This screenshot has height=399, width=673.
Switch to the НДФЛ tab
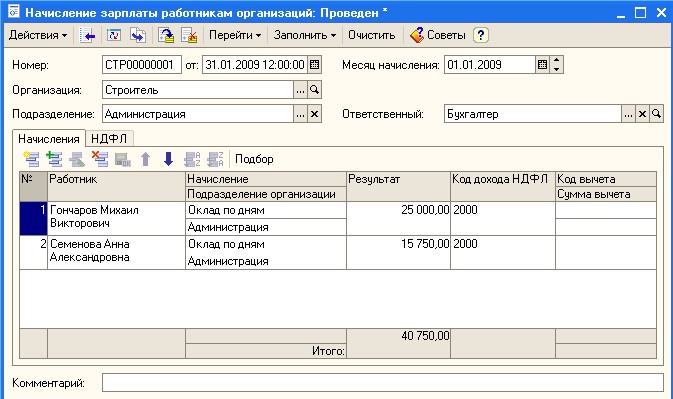click(x=109, y=139)
